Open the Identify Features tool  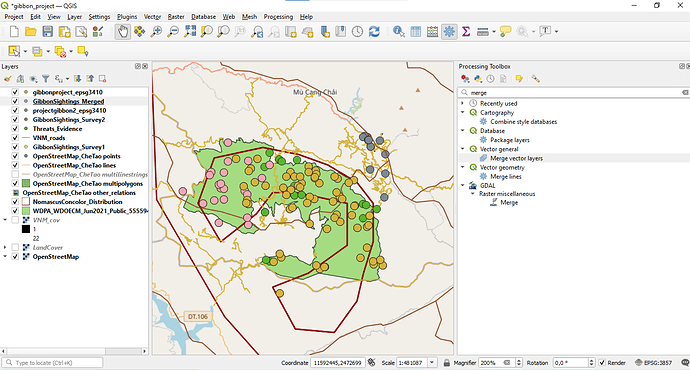(399, 32)
